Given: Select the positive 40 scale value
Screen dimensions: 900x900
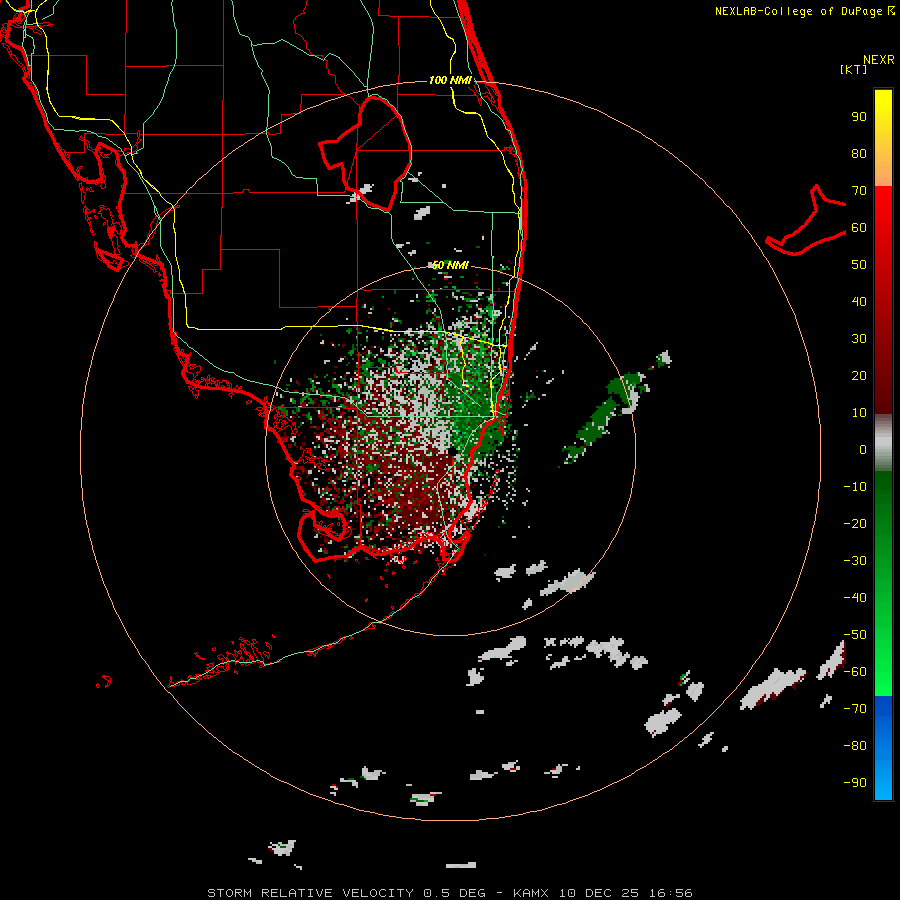Looking at the screenshot, I should 859,302.
